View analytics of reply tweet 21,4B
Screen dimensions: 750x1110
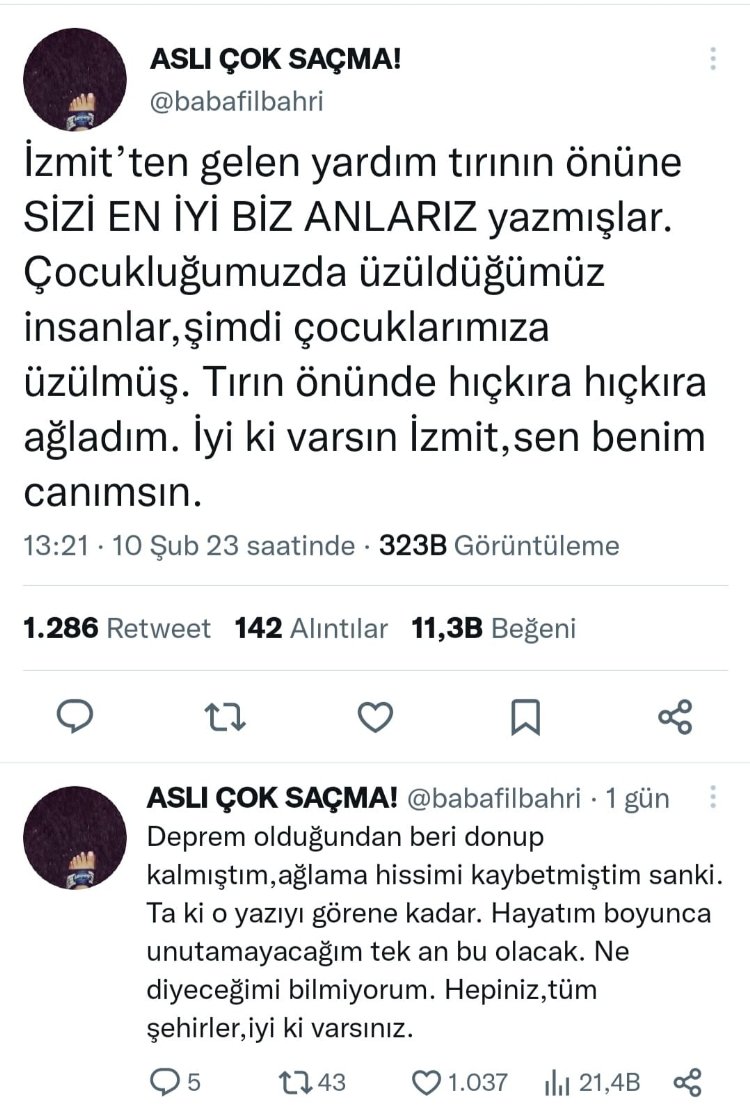592,1082
